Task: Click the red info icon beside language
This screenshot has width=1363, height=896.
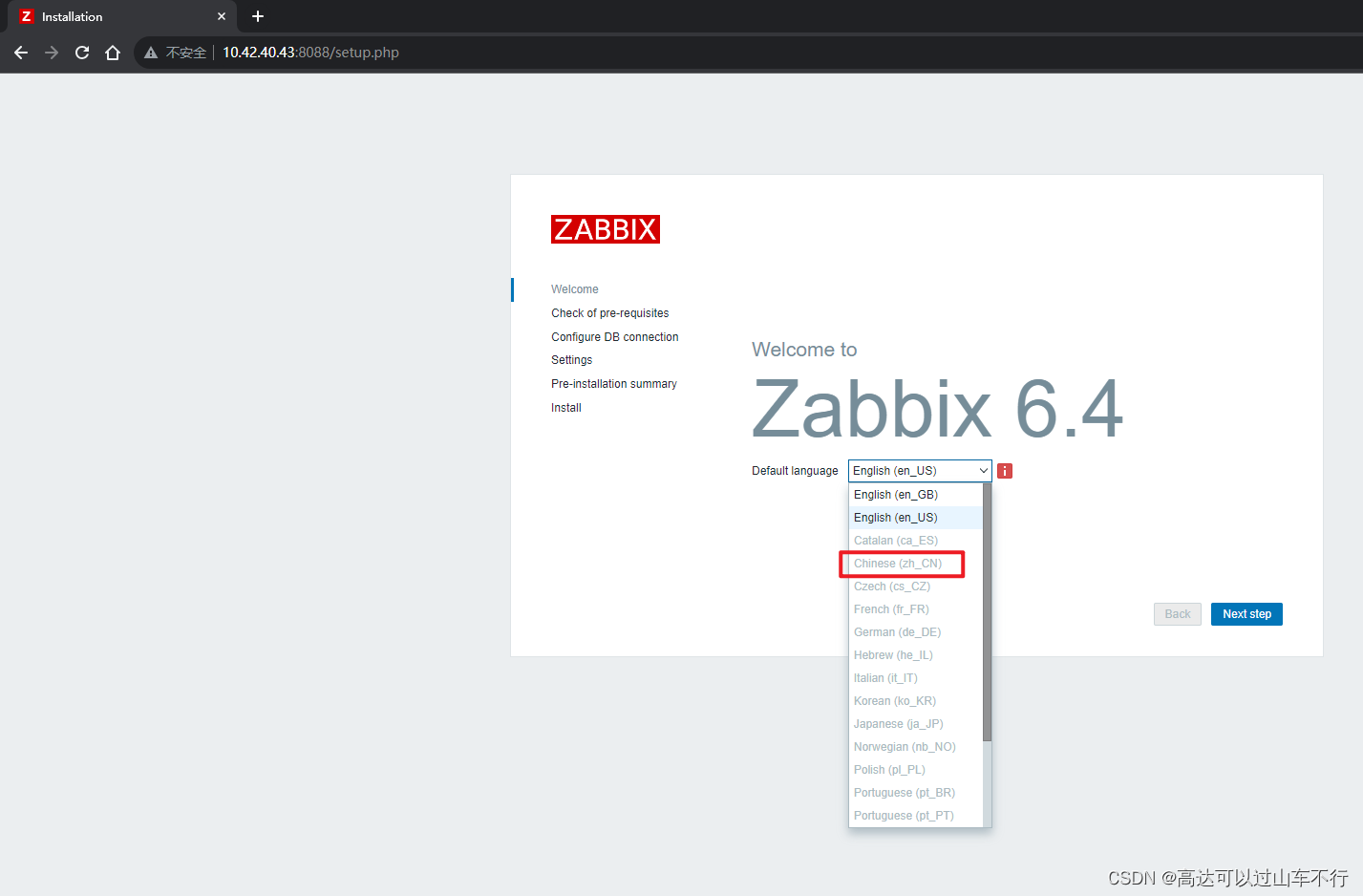Action: (x=1005, y=471)
